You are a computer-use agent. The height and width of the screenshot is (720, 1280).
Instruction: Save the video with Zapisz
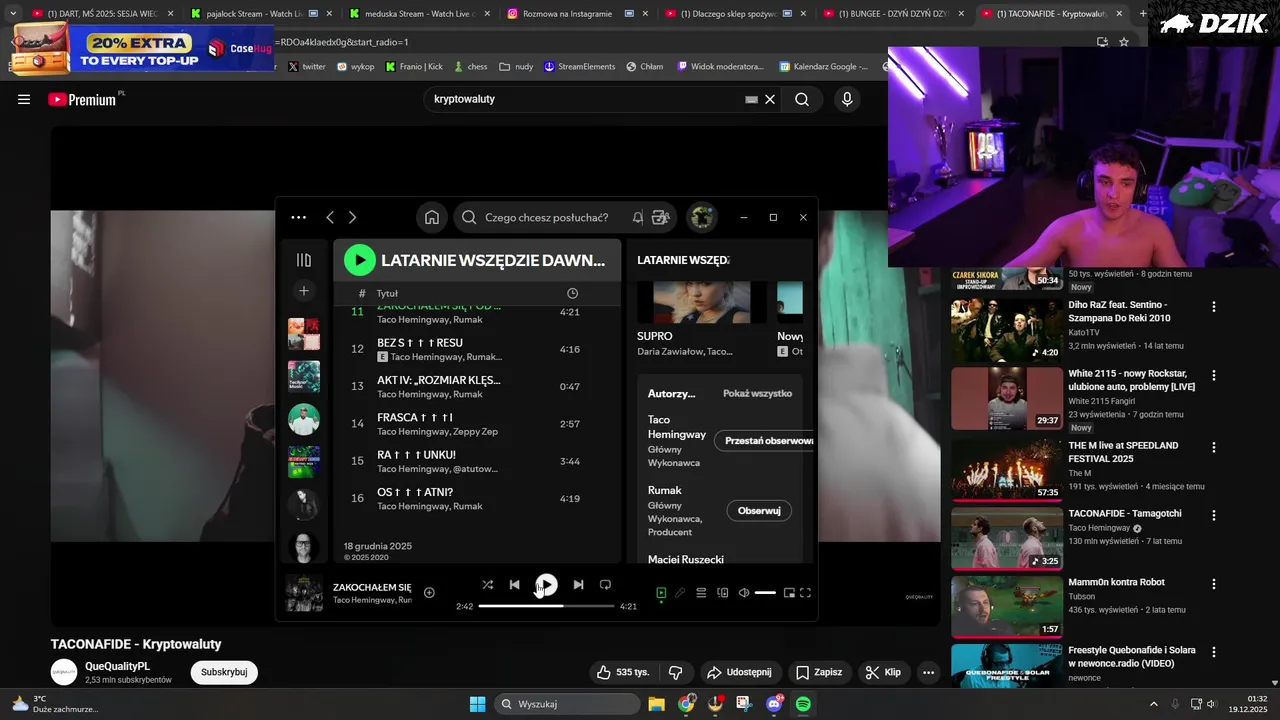click(819, 672)
